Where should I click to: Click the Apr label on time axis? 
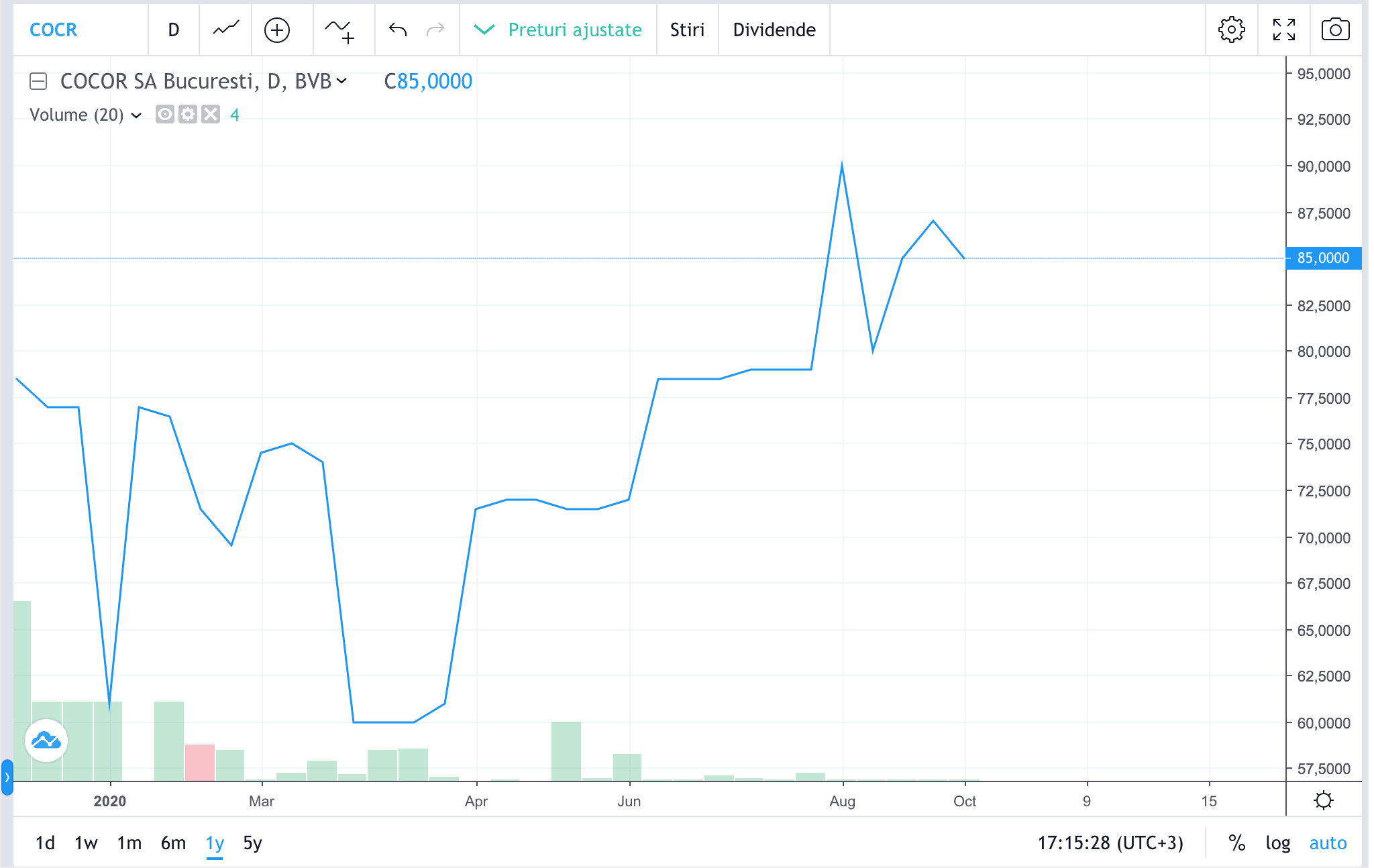tap(476, 801)
